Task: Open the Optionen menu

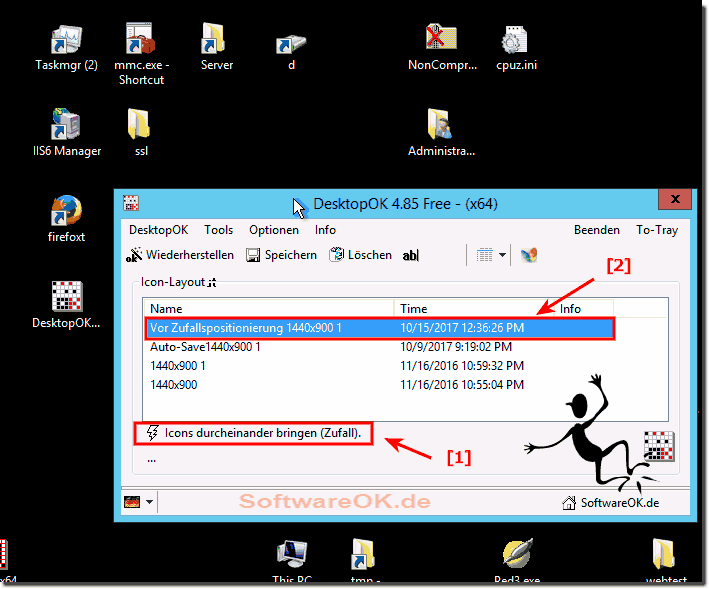Action: [274, 230]
